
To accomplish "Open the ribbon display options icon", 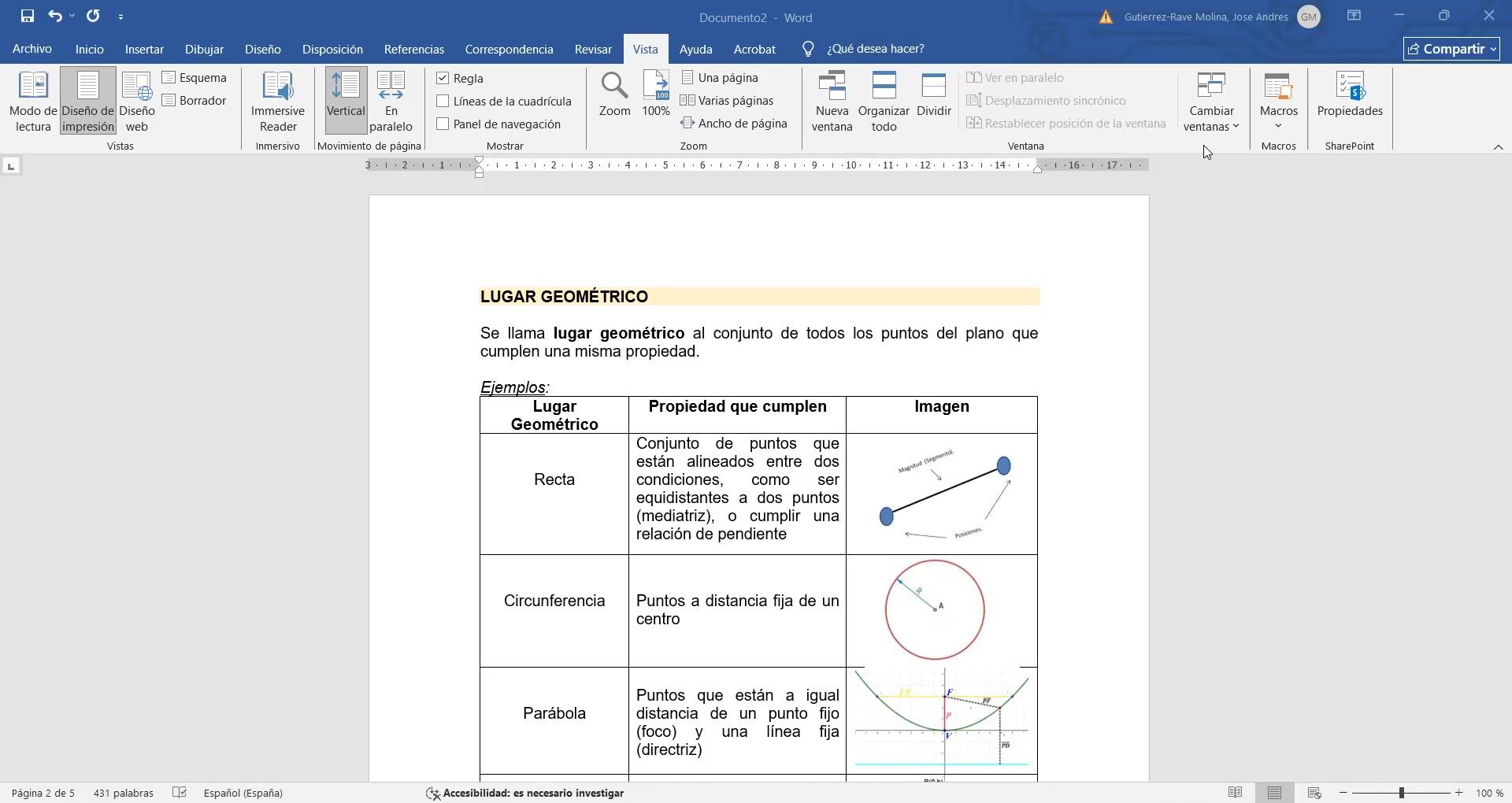I will [x=1354, y=16].
